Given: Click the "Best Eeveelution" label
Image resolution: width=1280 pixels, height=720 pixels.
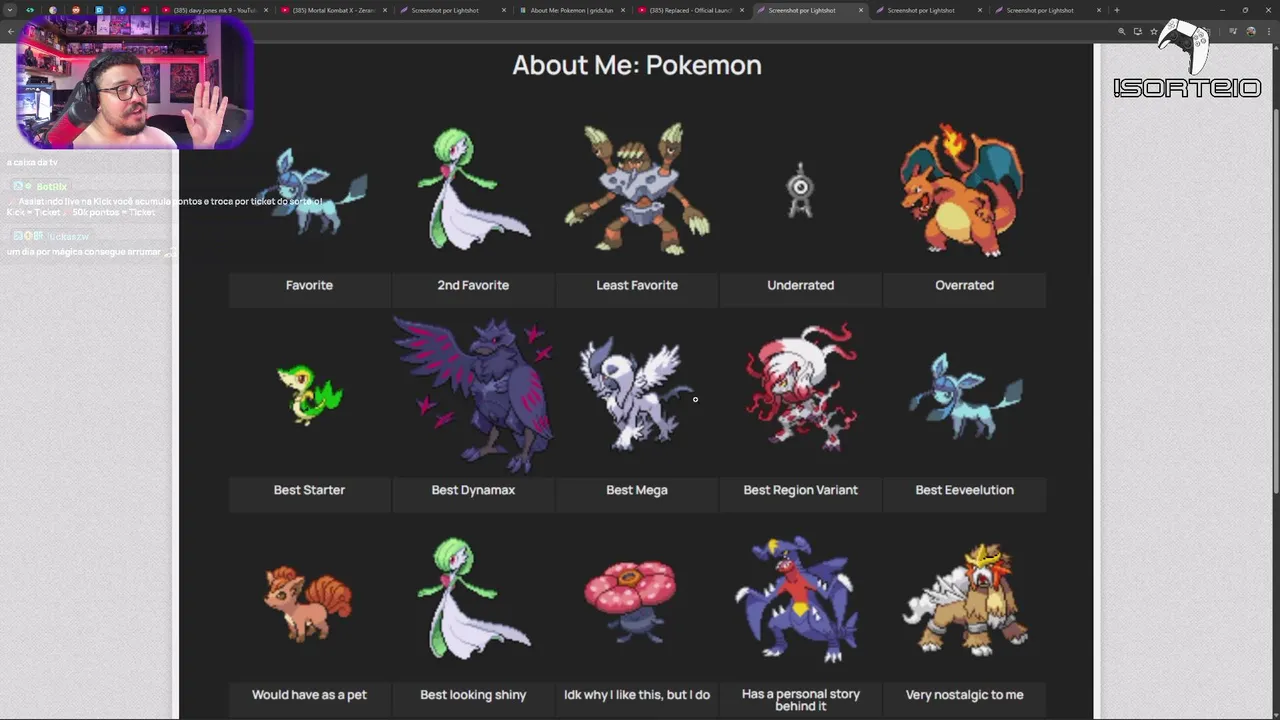Looking at the screenshot, I should point(964,490).
